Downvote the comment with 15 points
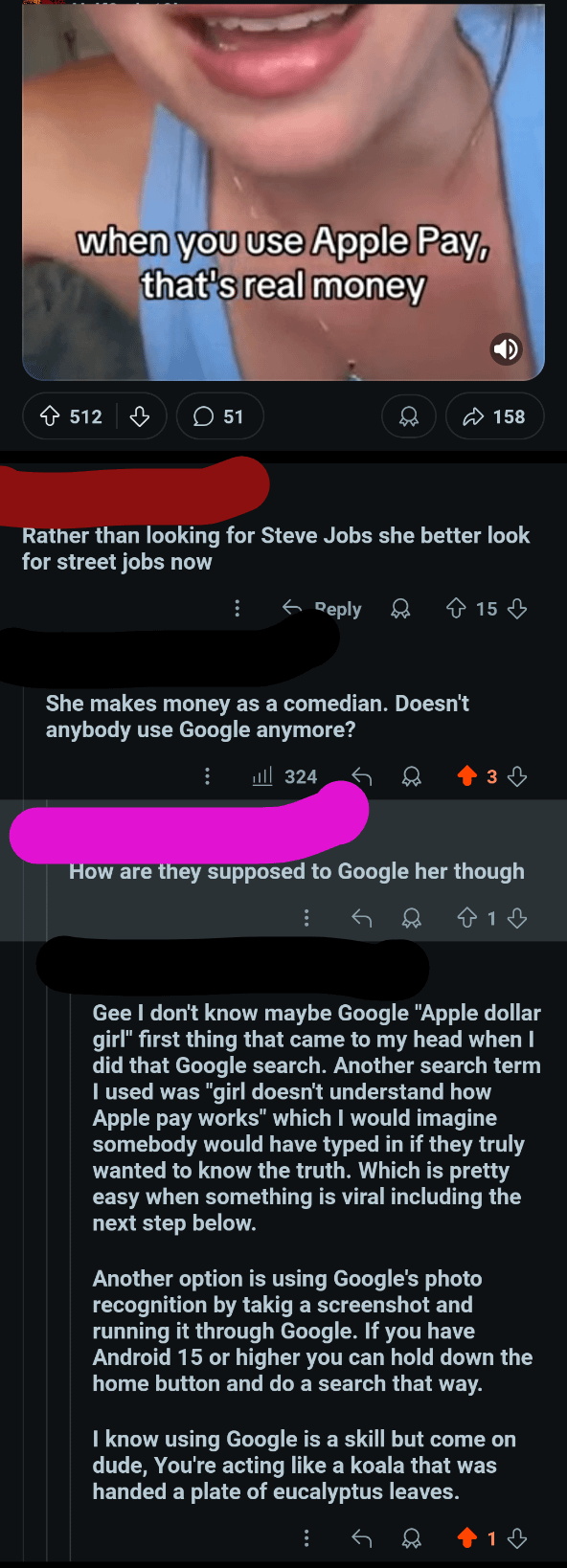 517,609
